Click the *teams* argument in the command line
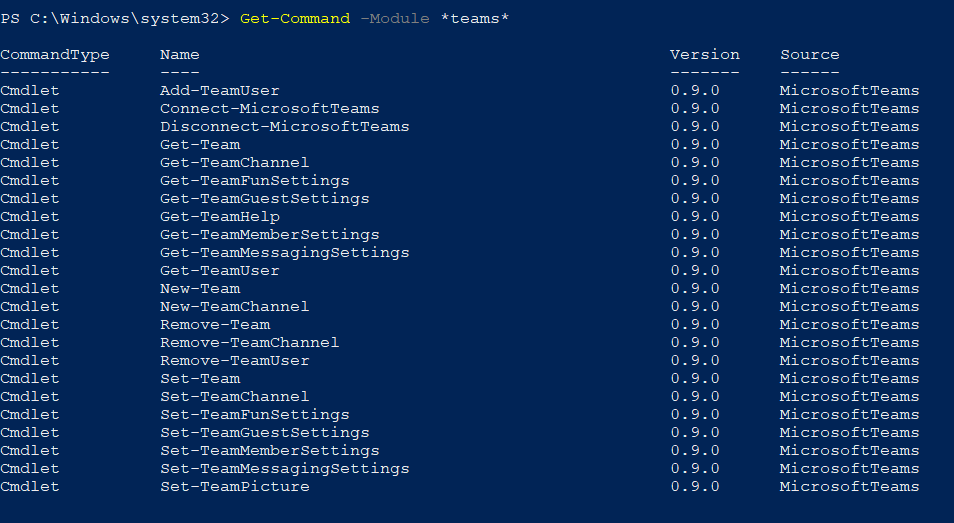This screenshot has width=954, height=523. pyautogui.click(x=475, y=19)
